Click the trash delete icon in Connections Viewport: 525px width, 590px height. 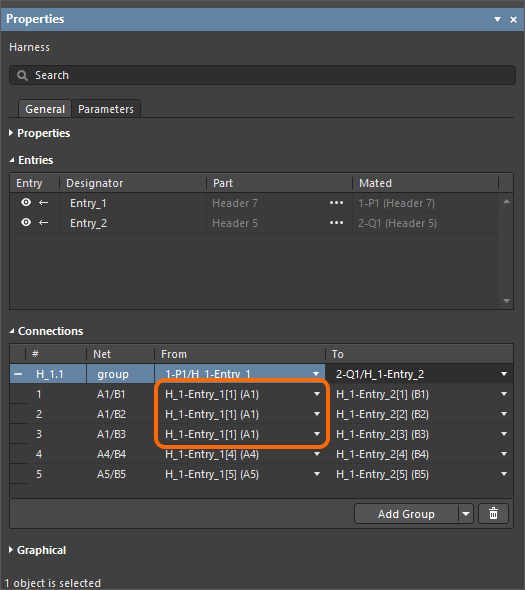(x=493, y=514)
